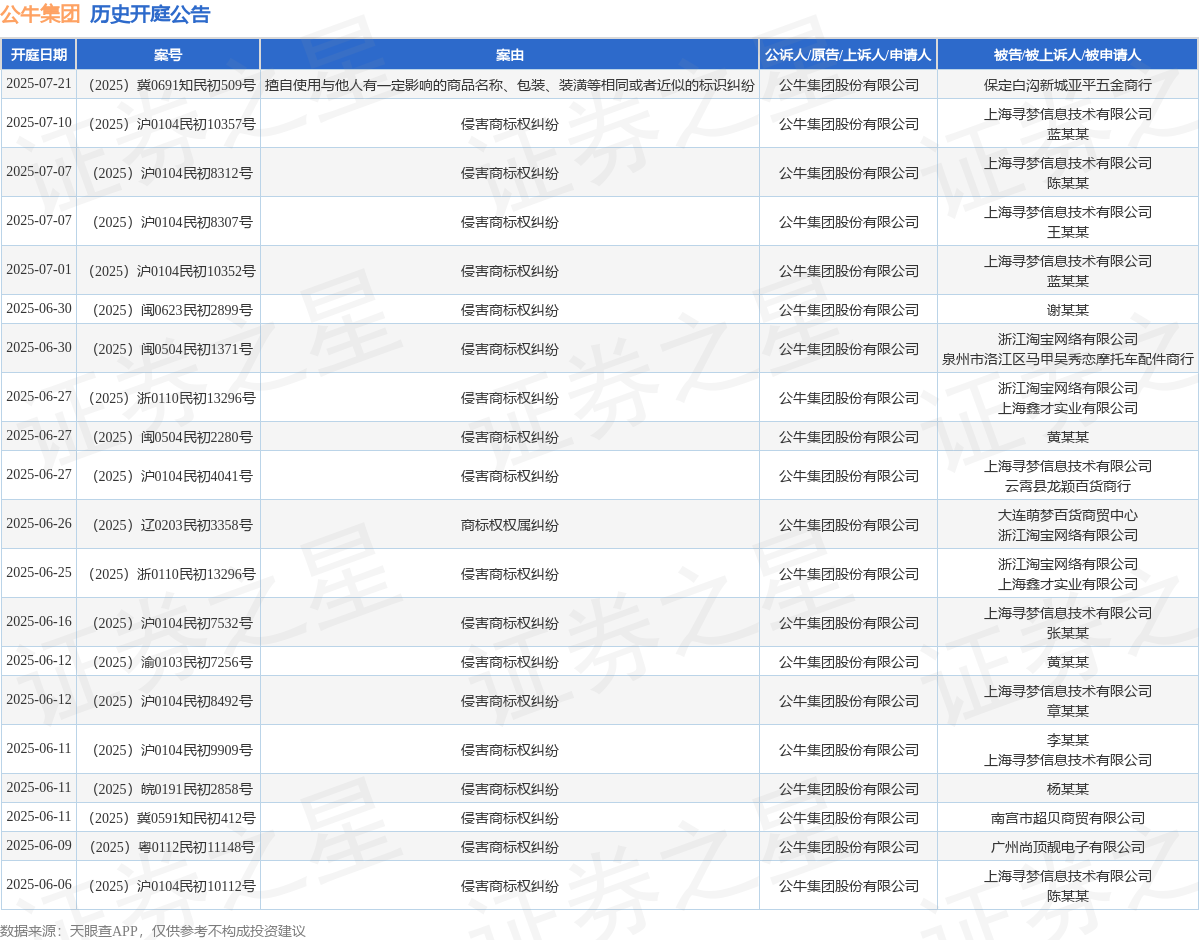
Task: Click the date 2025-07-21
Action: pyautogui.click(x=39, y=84)
